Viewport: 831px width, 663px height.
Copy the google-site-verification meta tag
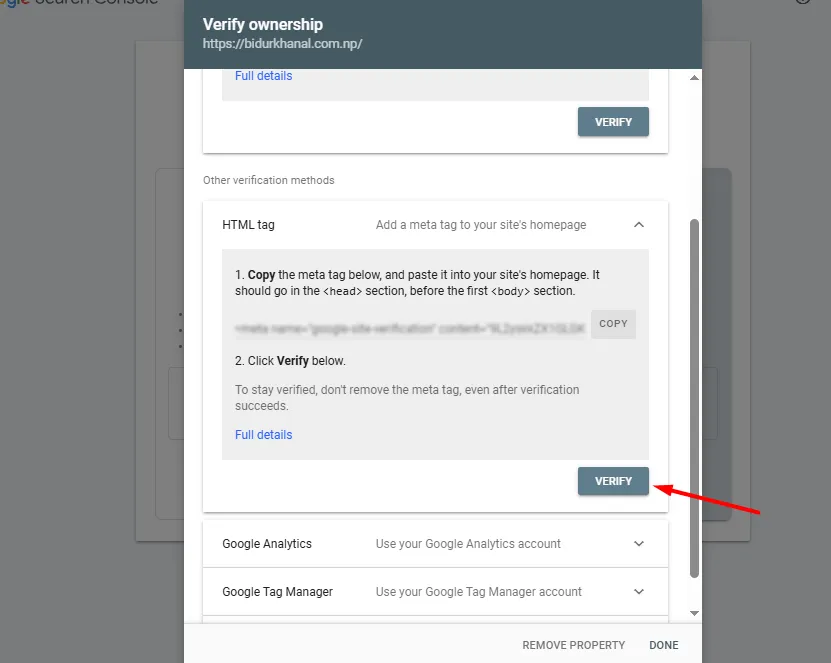click(x=613, y=323)
